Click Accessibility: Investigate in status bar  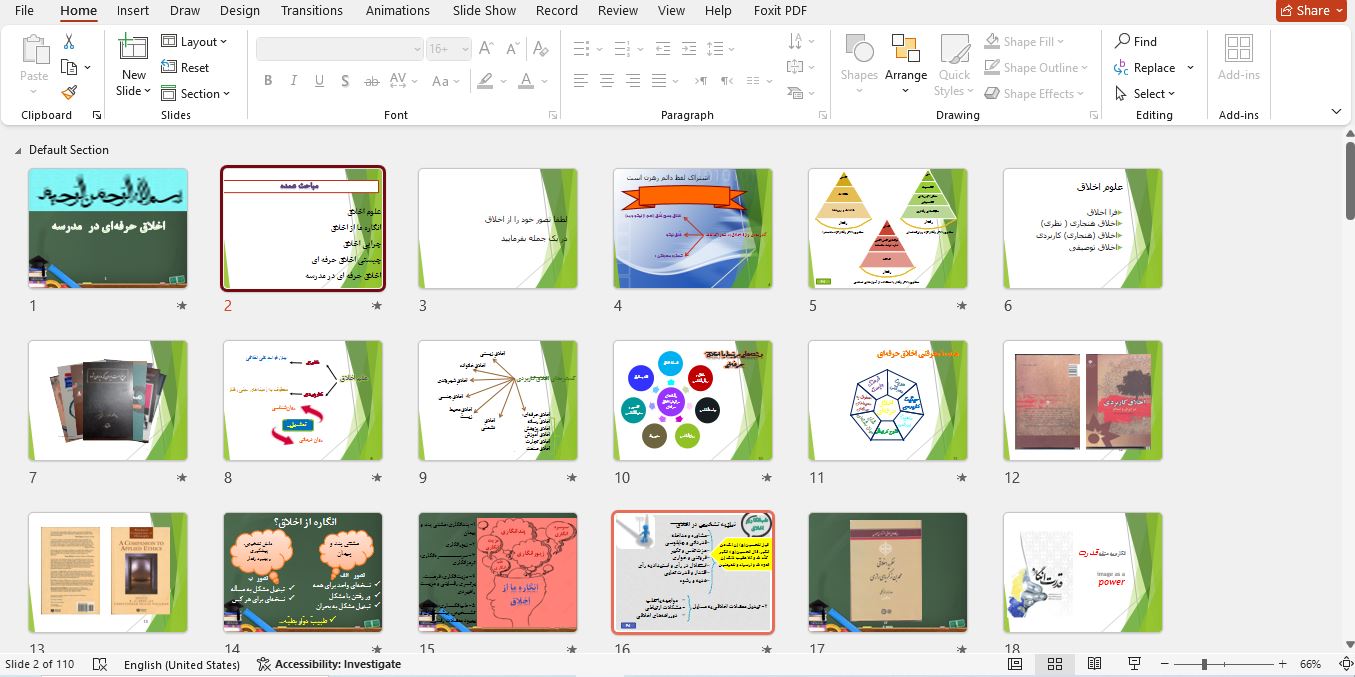coord(329,664)
